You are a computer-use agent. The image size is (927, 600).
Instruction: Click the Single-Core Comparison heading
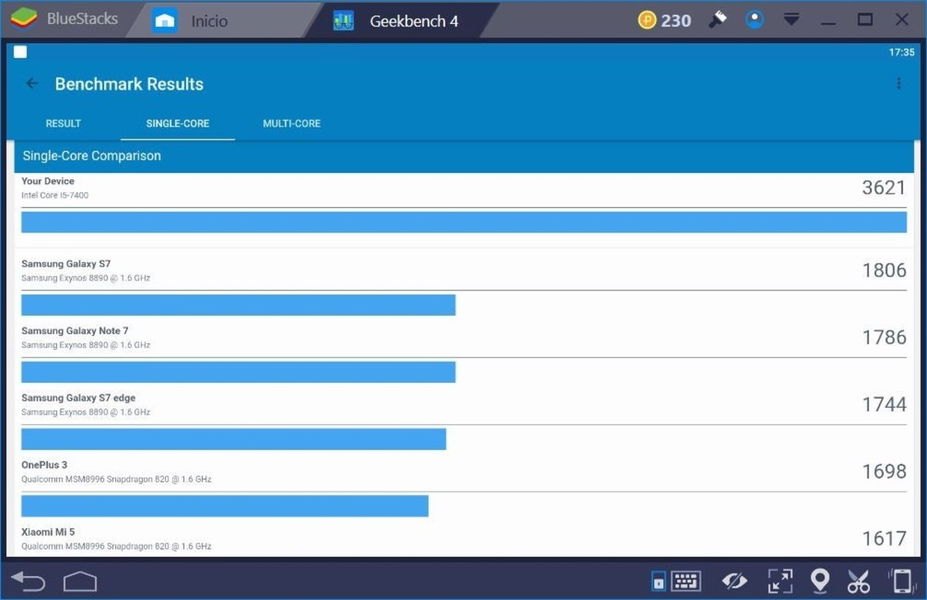92,155
